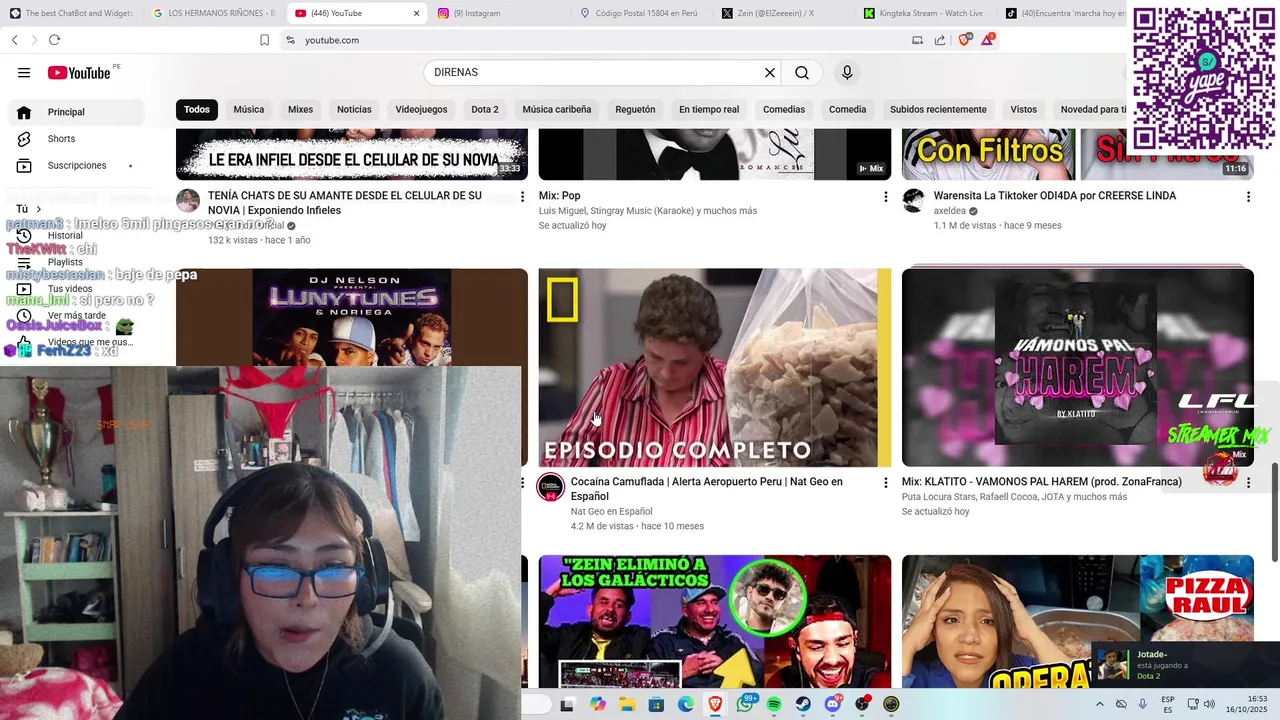The height and width of the screenshot is (720, 1280).
Task: Open Discord from the taskbar
Action: click(833, 704)
